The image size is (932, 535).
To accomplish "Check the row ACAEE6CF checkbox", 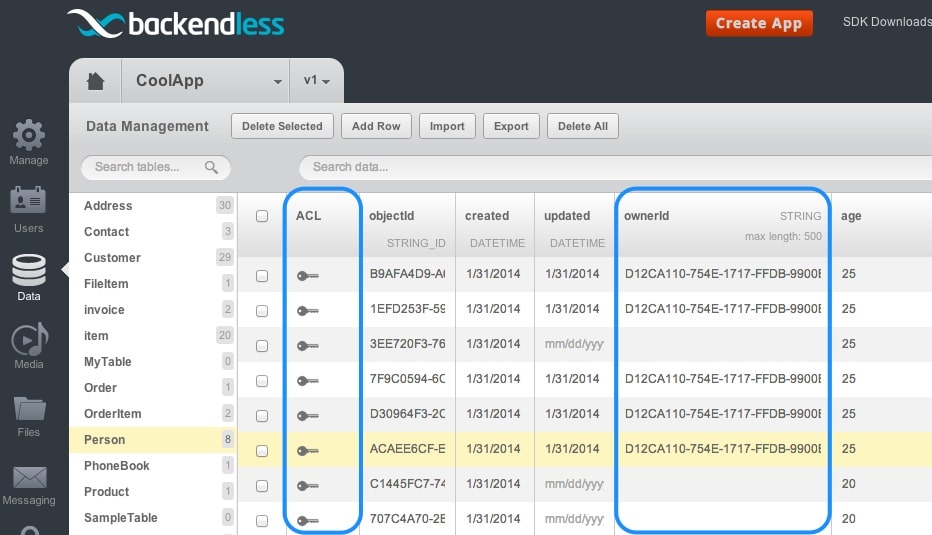I will (262, 451).
